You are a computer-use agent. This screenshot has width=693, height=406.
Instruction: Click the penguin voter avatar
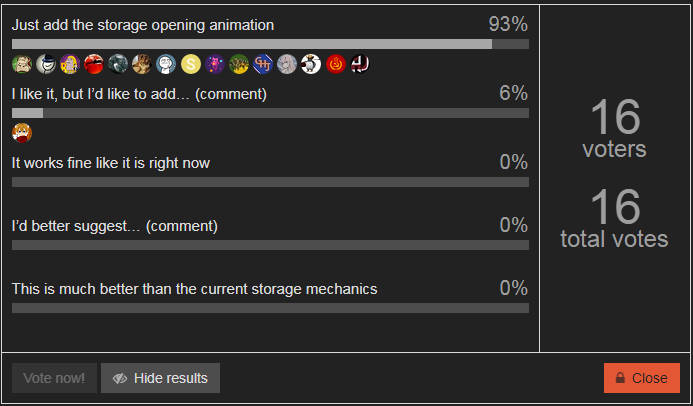[x=311, y=65]
